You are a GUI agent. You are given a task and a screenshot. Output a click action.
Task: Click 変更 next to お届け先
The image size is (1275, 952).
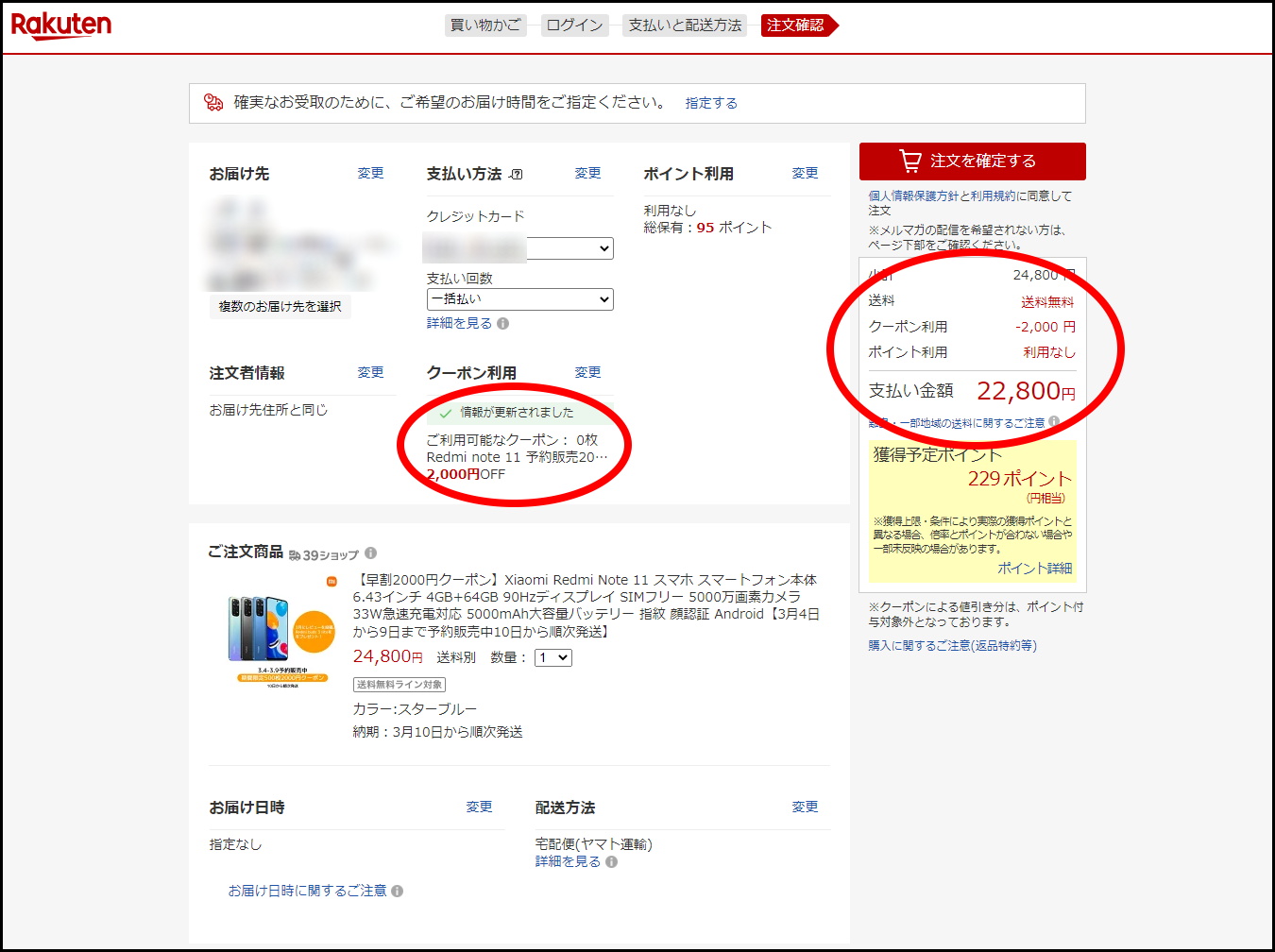pyautogui.click(x=370, y=173)
